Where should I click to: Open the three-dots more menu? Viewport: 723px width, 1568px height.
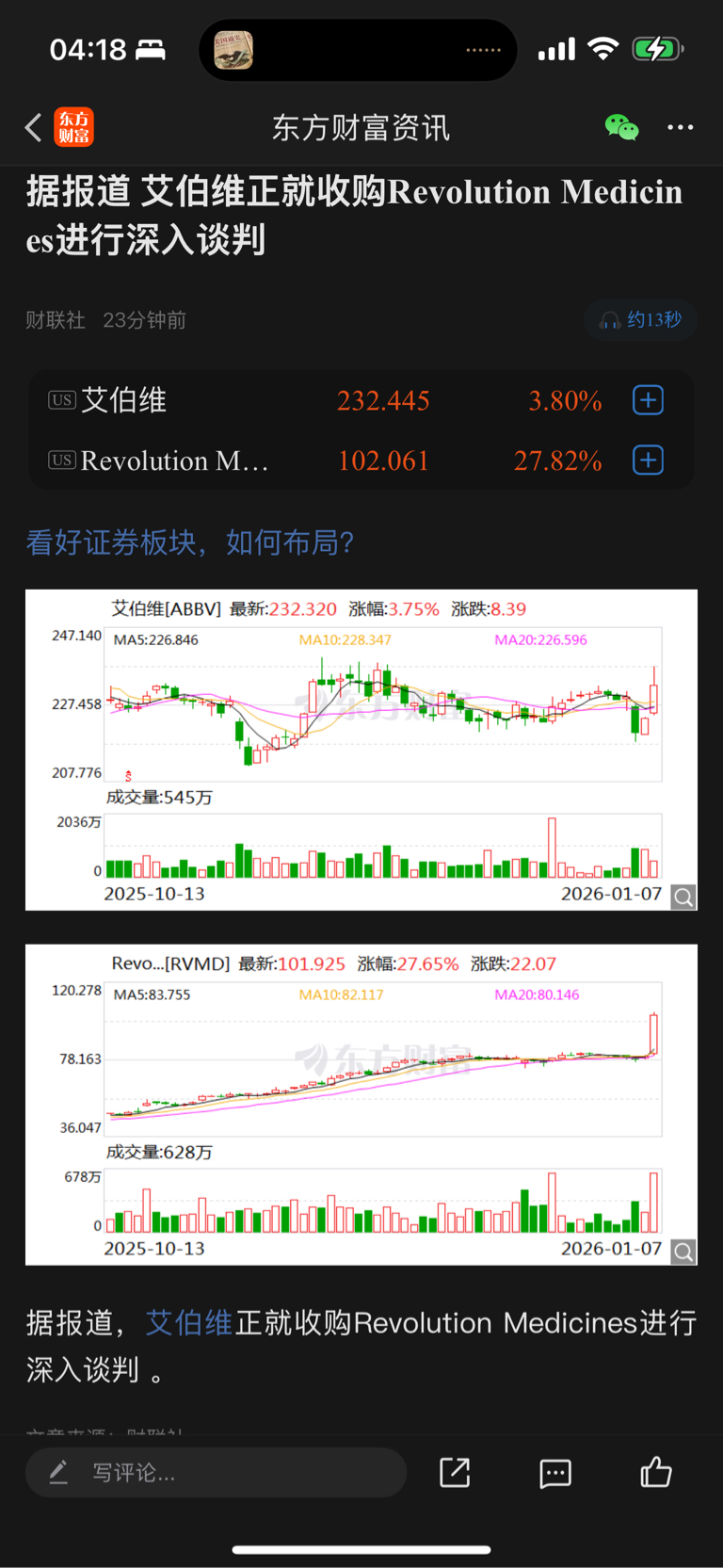(681, 127)
